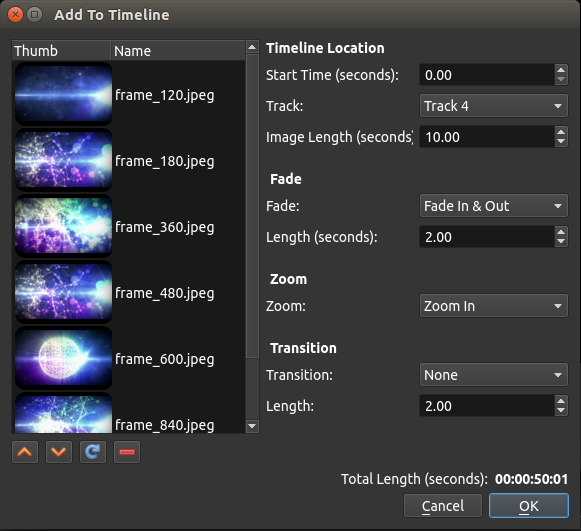The width and height of the screenshot is (581, 531).
Task: Select frame_600.jpeg disco ball thumbnail
Action: click(63, 358)
